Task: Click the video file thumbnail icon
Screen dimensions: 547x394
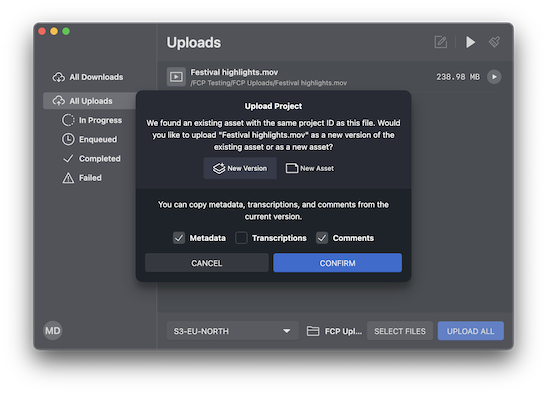Action: [x=176, y=77]
